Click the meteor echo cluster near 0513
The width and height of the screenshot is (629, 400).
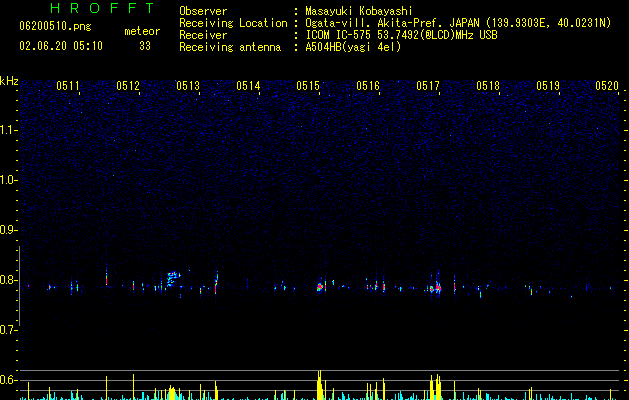pos(173,278)
